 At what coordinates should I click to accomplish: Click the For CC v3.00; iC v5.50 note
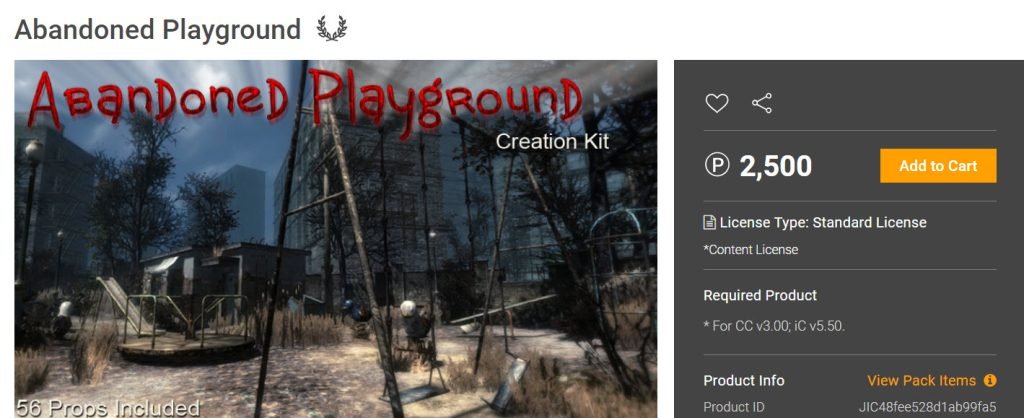point(774,325)
